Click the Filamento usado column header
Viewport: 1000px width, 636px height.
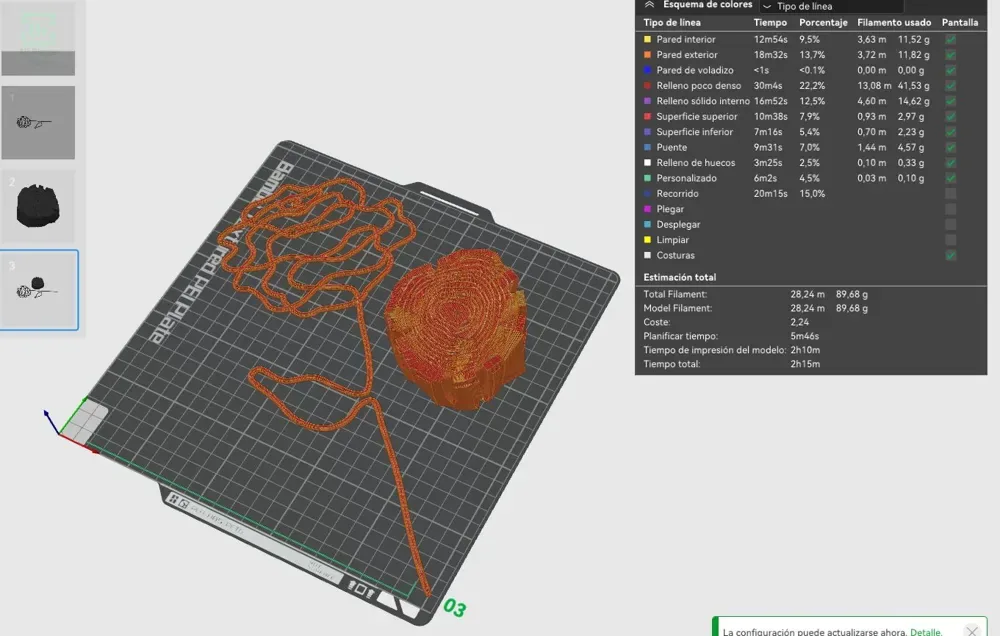(894, 22)
